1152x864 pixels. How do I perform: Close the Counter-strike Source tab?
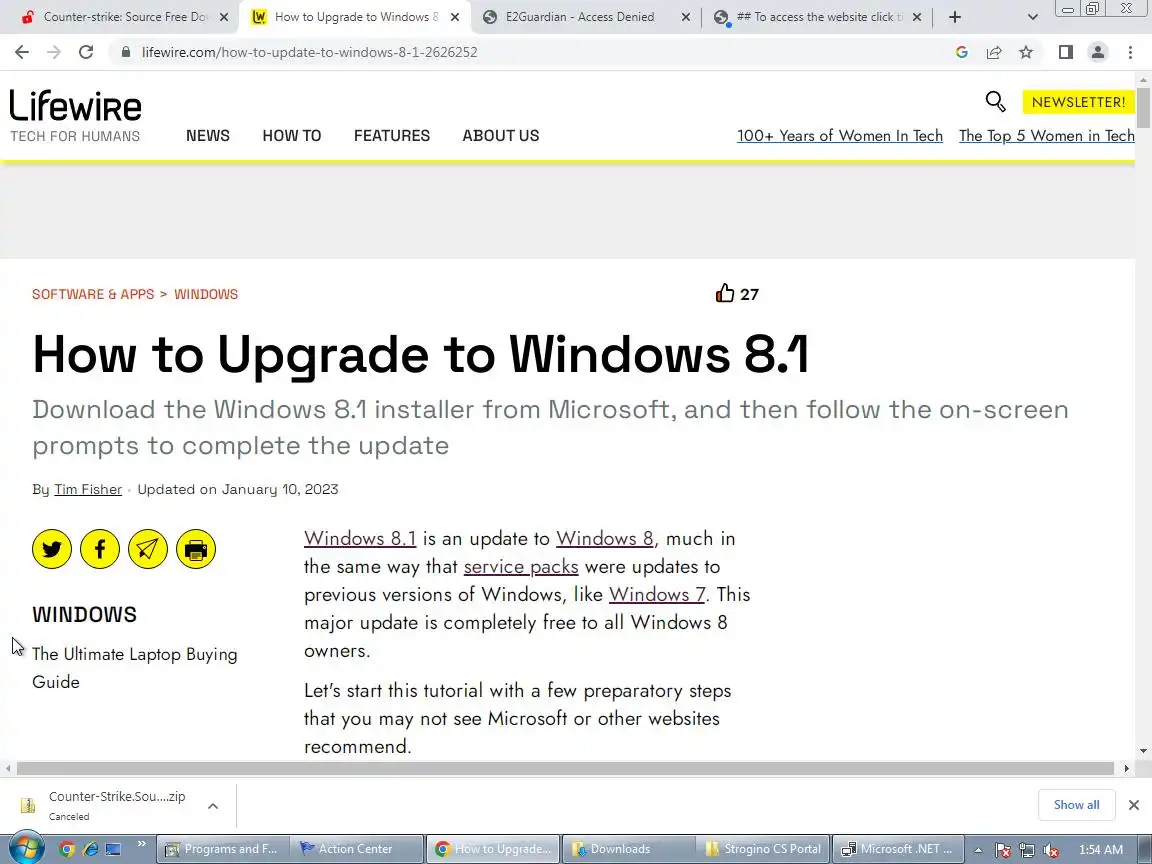pos(224,17)
